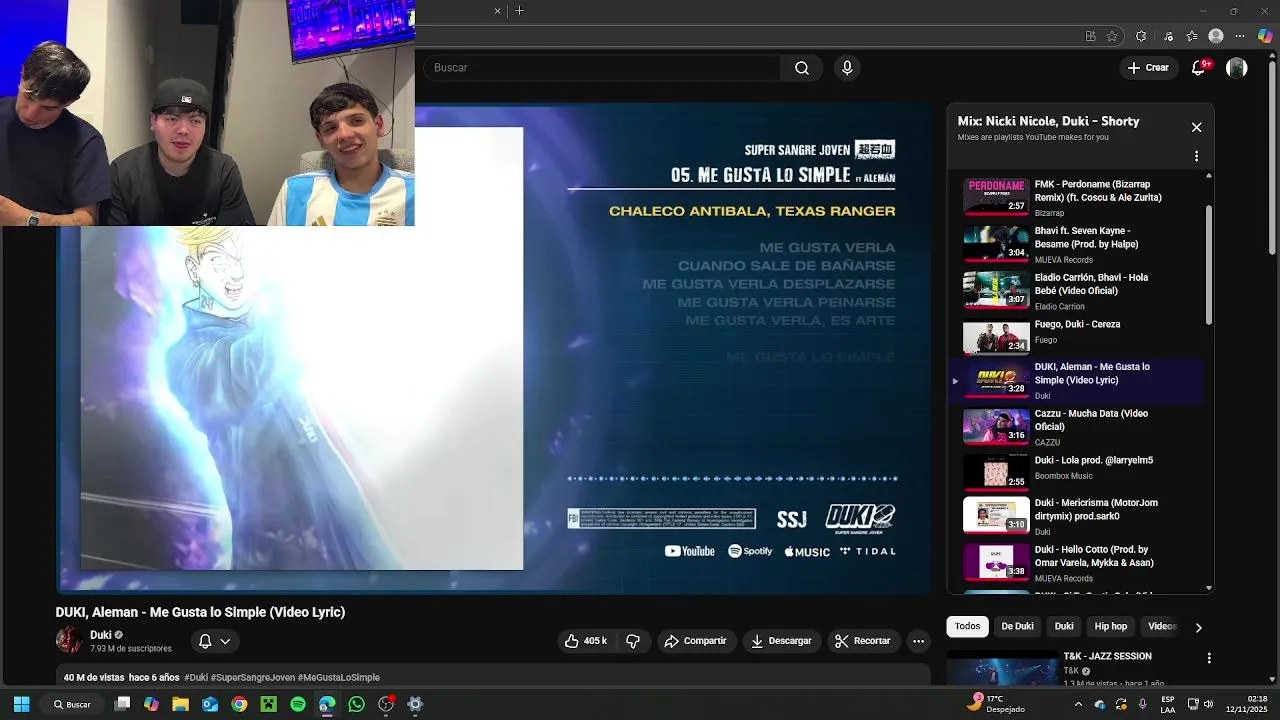This screenshot has width=1280, height=720.
Task: Play Bhavi ft. Seven Kayne - Besame
Action: 1077,244
